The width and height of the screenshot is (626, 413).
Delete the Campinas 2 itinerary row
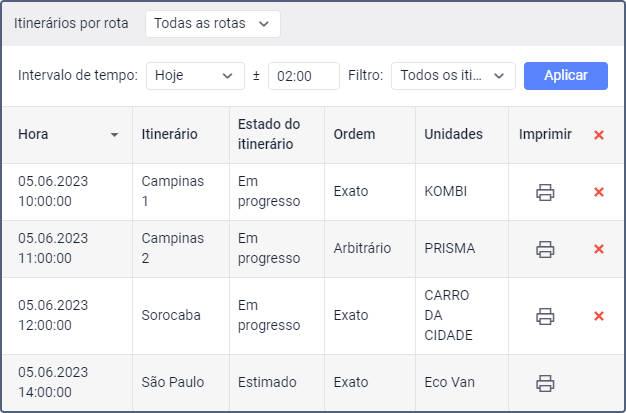point(599,249)
